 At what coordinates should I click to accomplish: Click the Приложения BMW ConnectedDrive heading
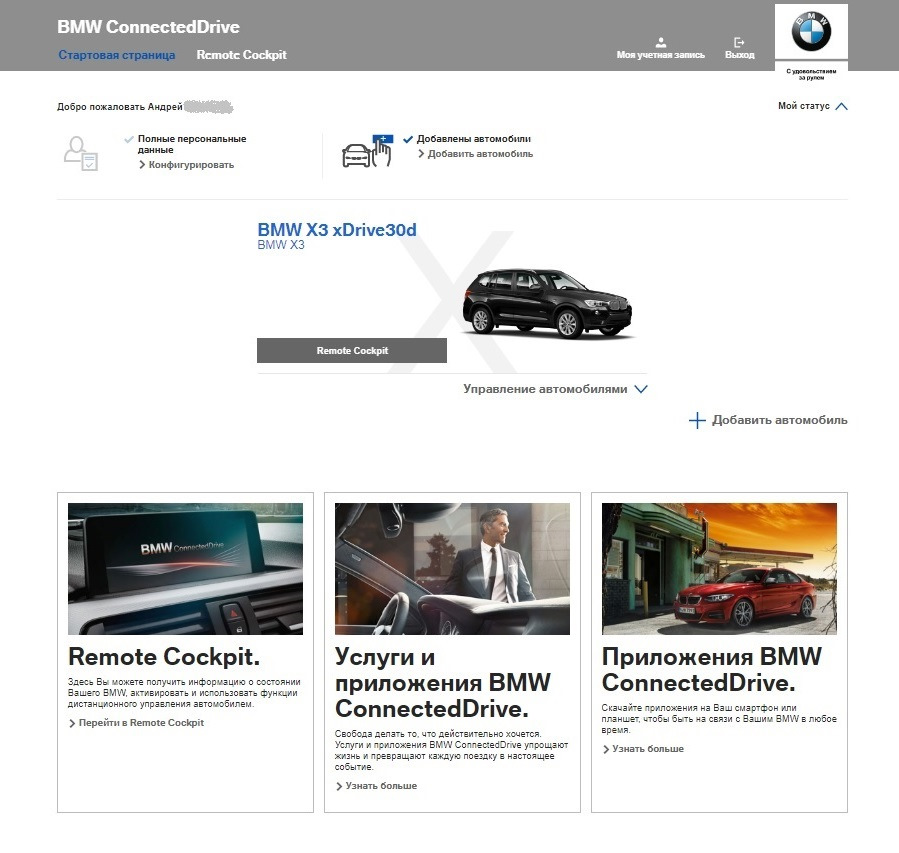(x=712, y=670)
